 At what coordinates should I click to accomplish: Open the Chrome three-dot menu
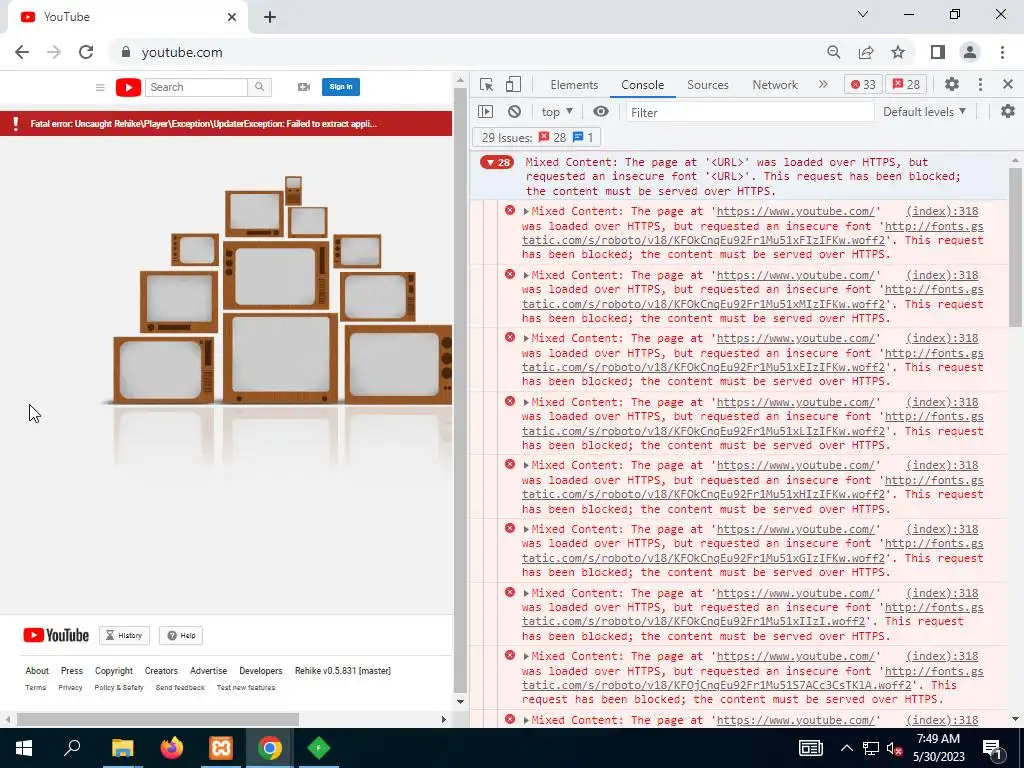1002,52
